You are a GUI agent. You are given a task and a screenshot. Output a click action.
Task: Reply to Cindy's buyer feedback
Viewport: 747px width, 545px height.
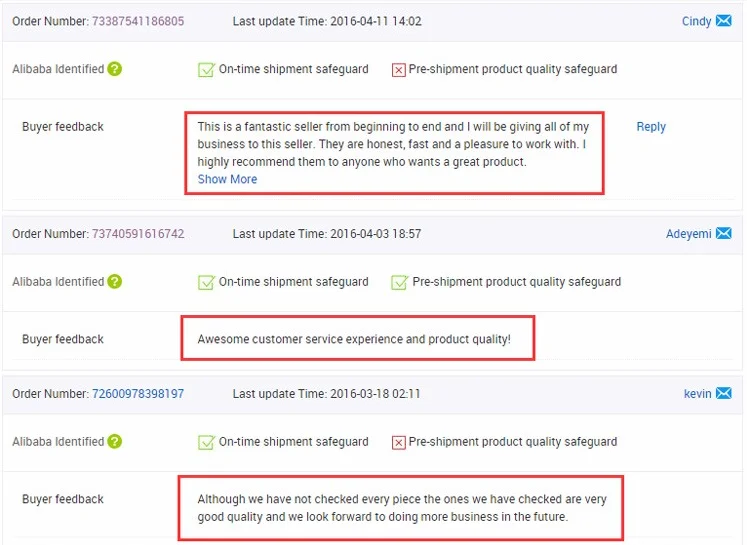coord(651,127)
